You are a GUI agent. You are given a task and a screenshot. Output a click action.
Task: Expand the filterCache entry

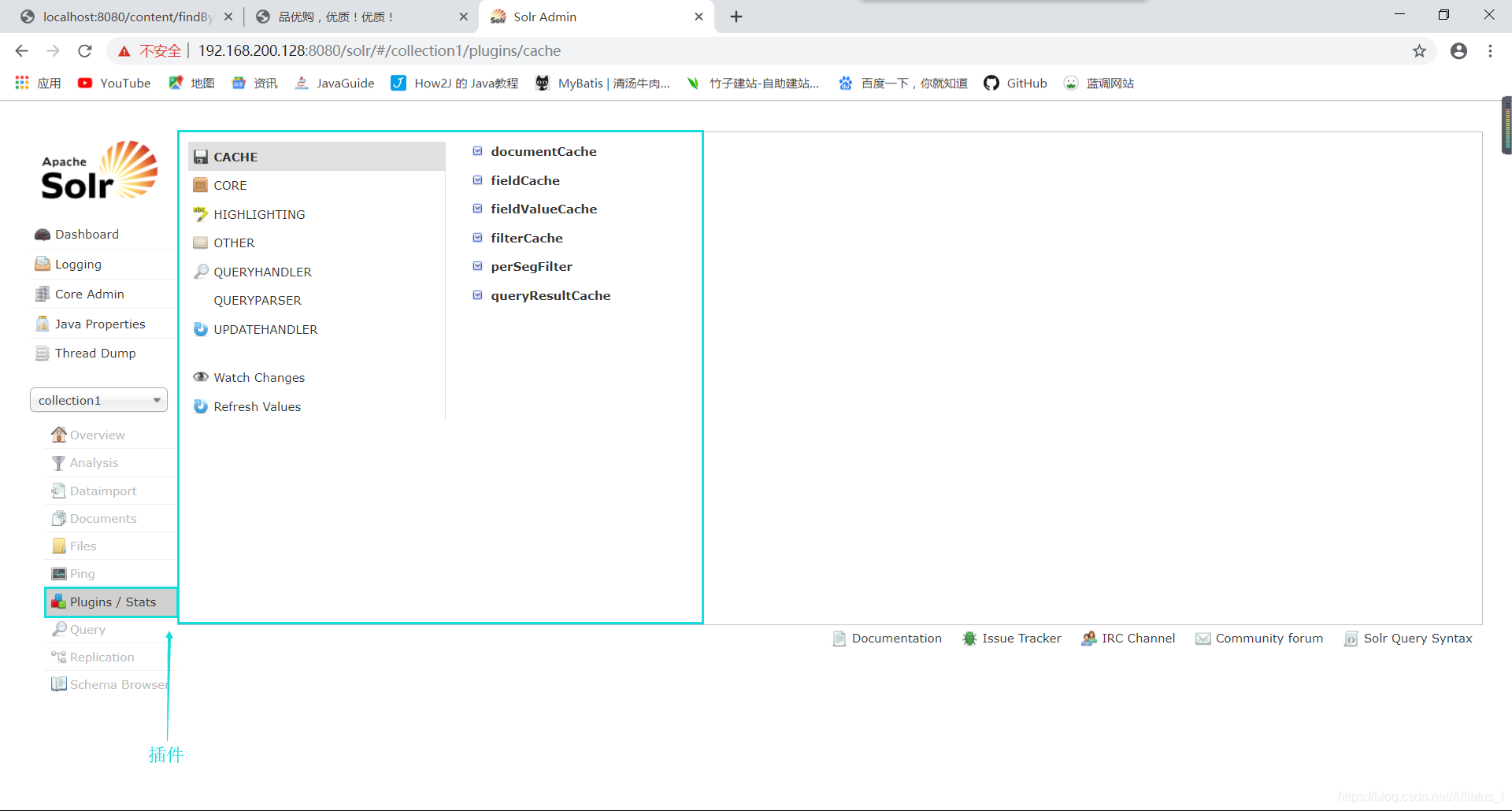point(518,238)
